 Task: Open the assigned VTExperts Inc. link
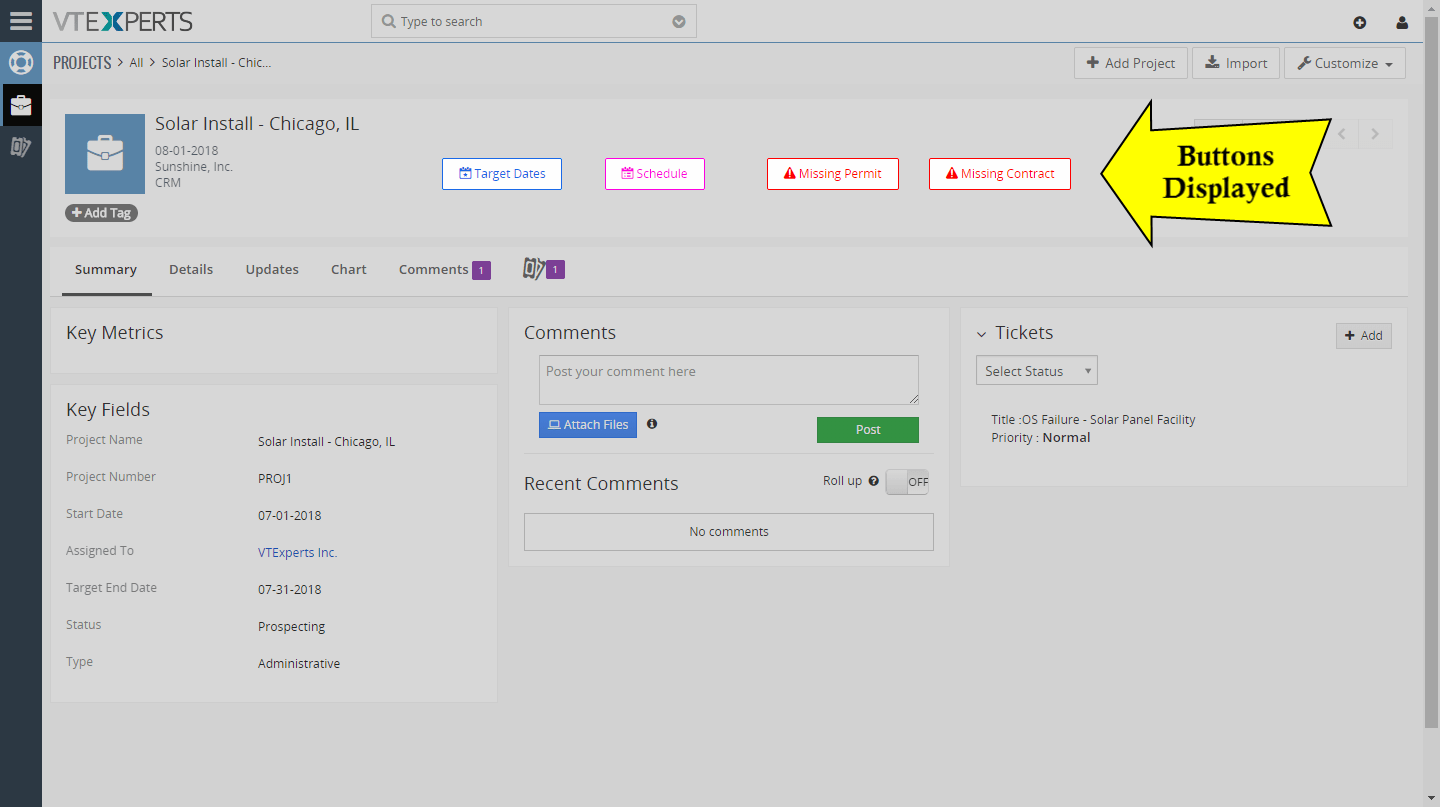coord(297,551)
